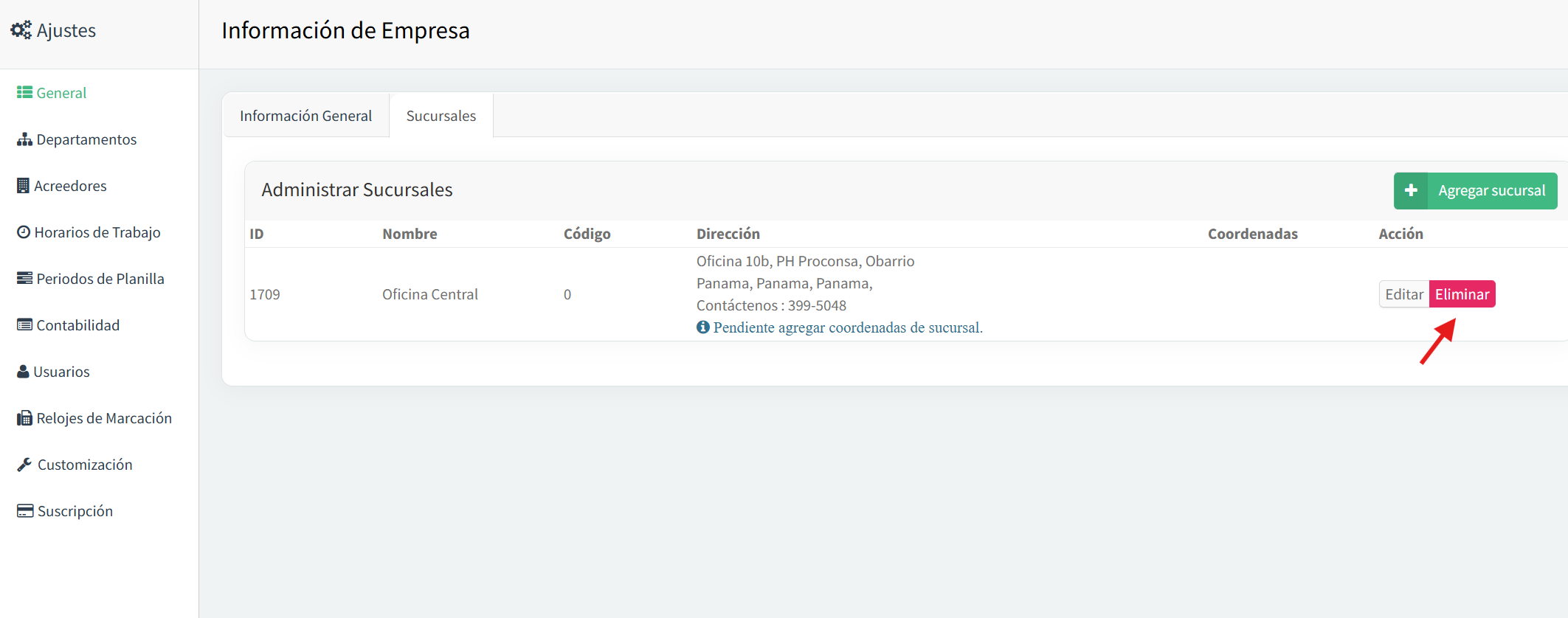Screen dimensions: 1568x618
Task: Click the plus icon on Agregar sucursal
Action: click(1411, 190)
